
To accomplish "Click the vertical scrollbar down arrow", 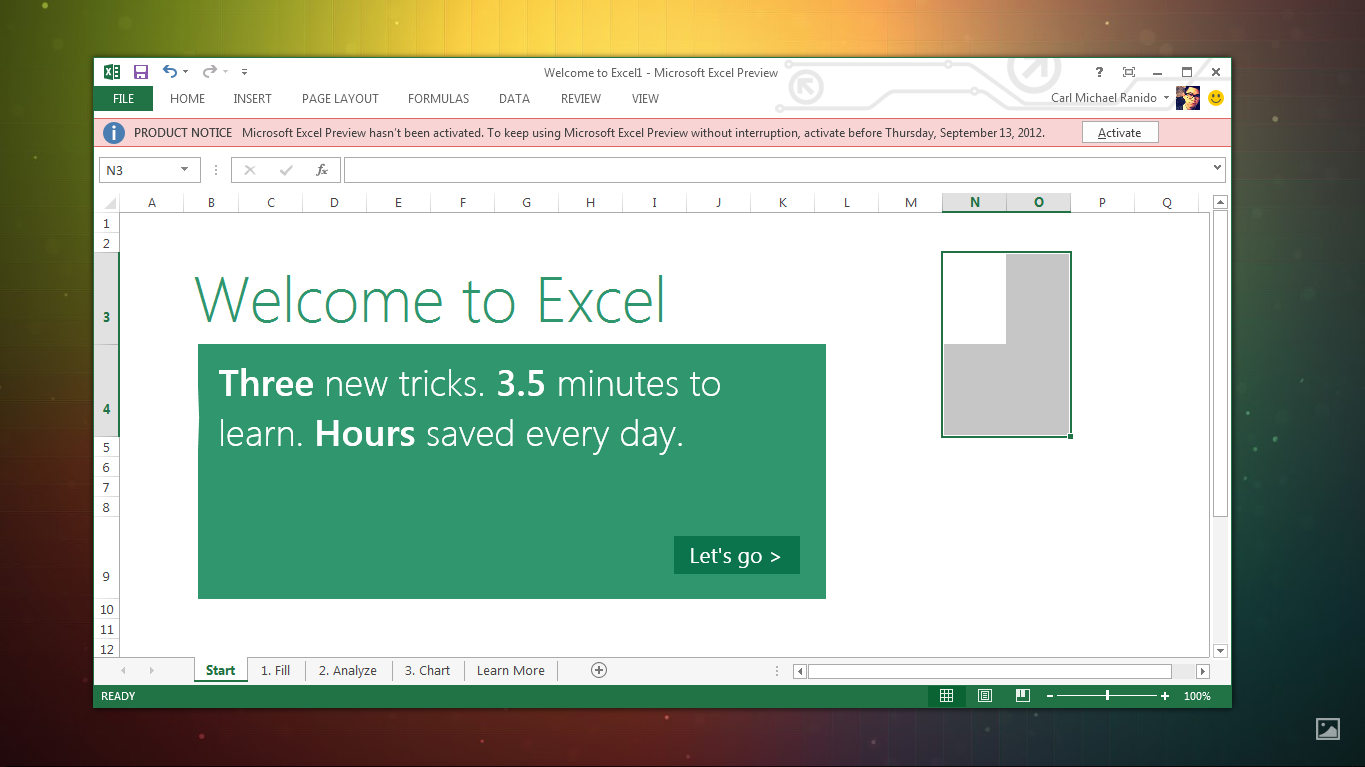I will pyautogui.click(x=1220, y=651).
